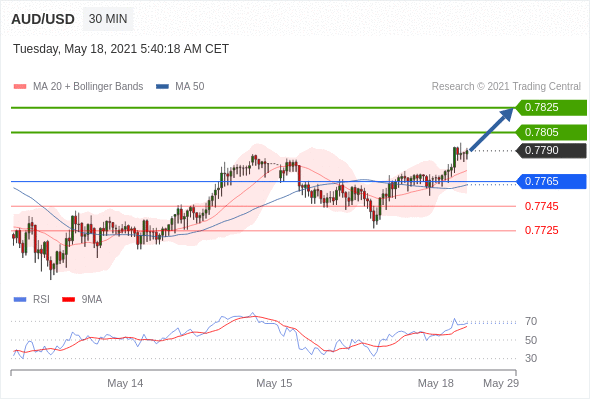Image resolution: width=590 pixels, height=400 pixels.
Task: Click the RSI 70 level label
Action: pos(531,322)
